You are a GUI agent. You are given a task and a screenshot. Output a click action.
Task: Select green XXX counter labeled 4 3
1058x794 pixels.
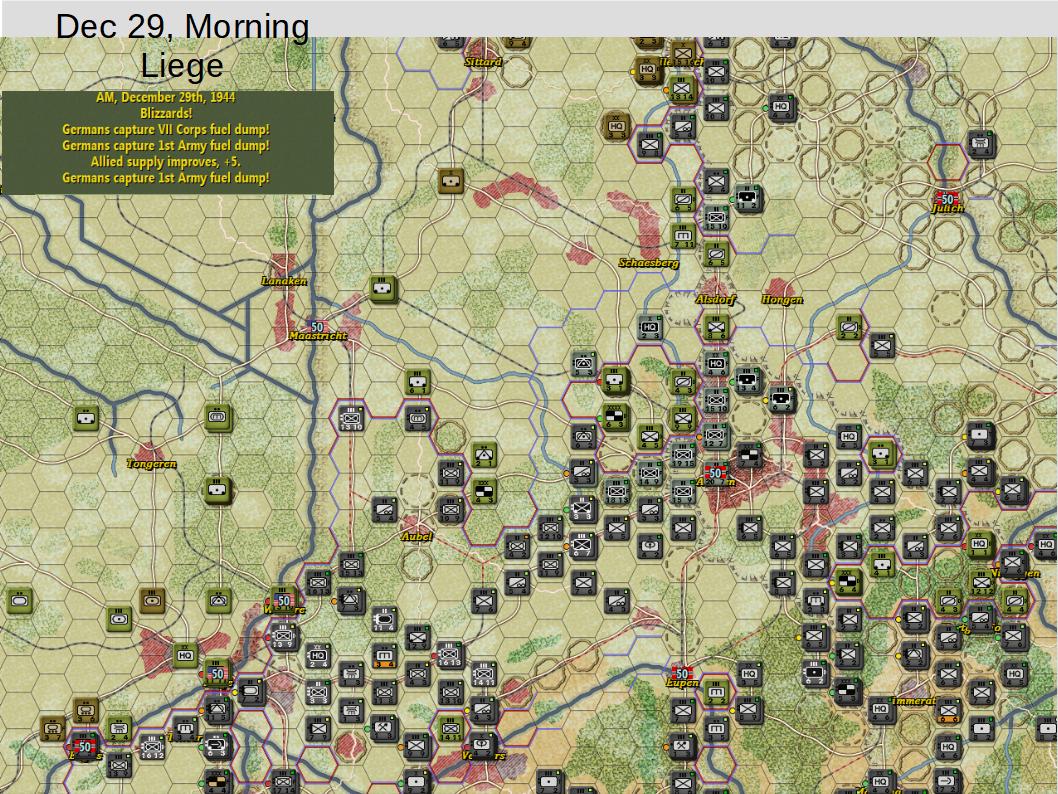484,492
